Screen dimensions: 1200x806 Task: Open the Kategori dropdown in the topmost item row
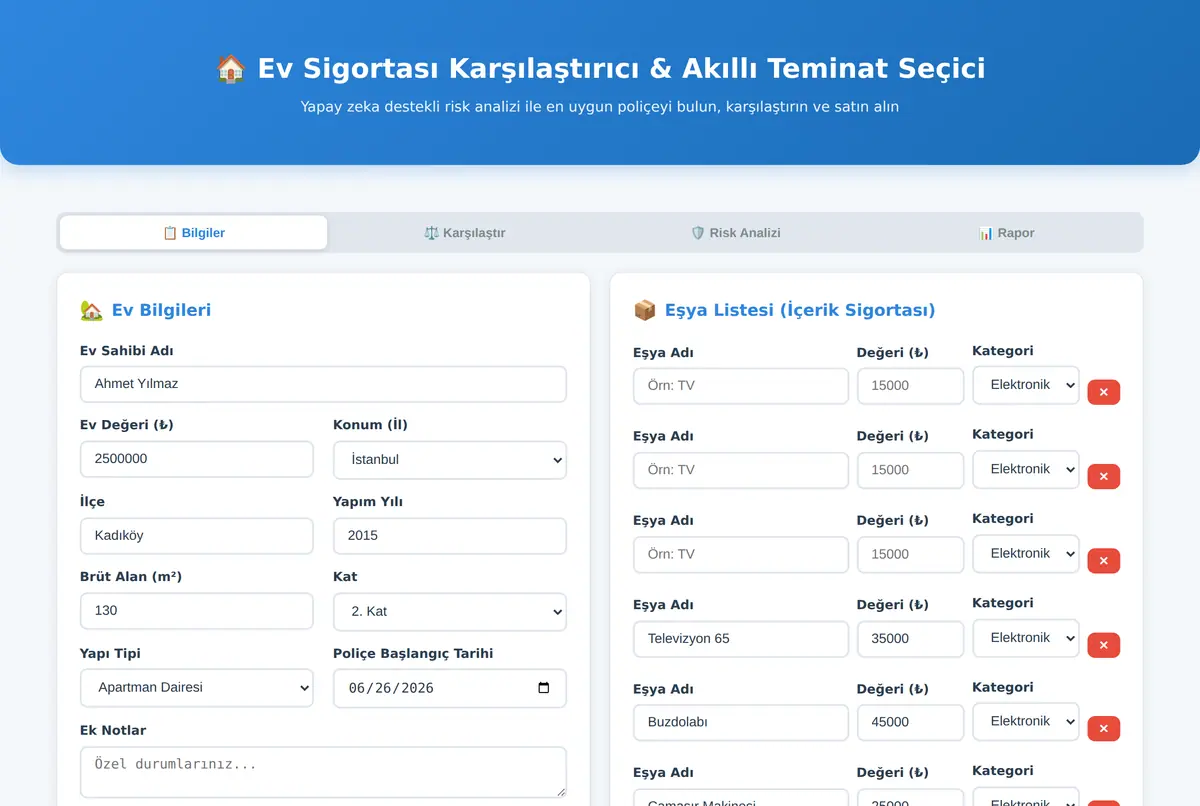pyautogui.click(x=1026, y=385)
